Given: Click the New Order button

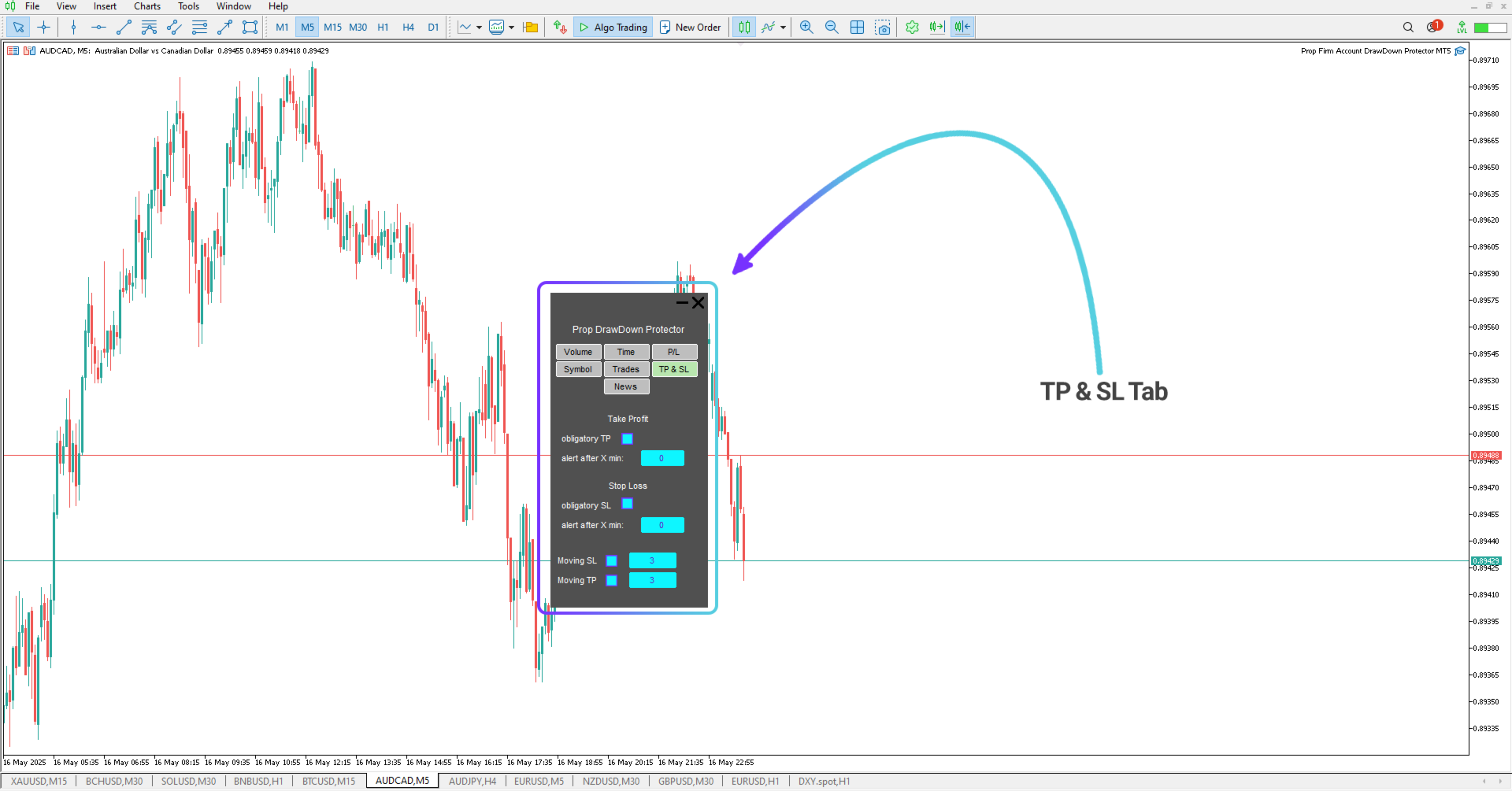Looking at the screenshot, I should coord(690,27).
